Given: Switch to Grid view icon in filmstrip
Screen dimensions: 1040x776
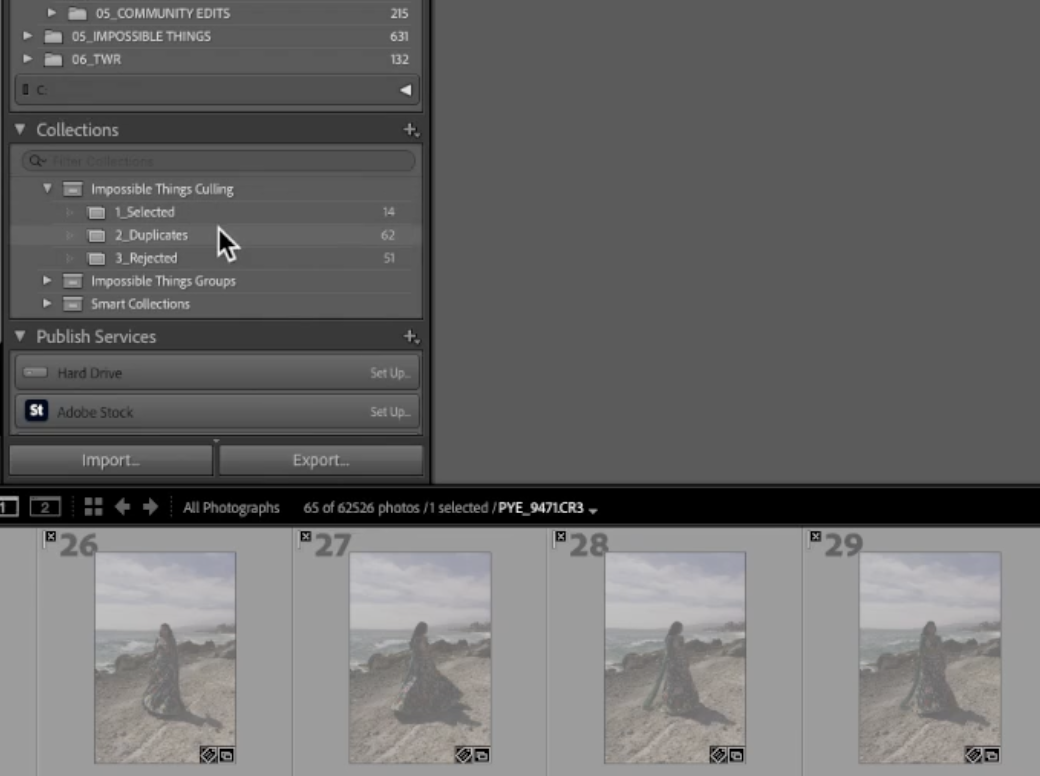Looking at the screenshot, I should 93,507.
